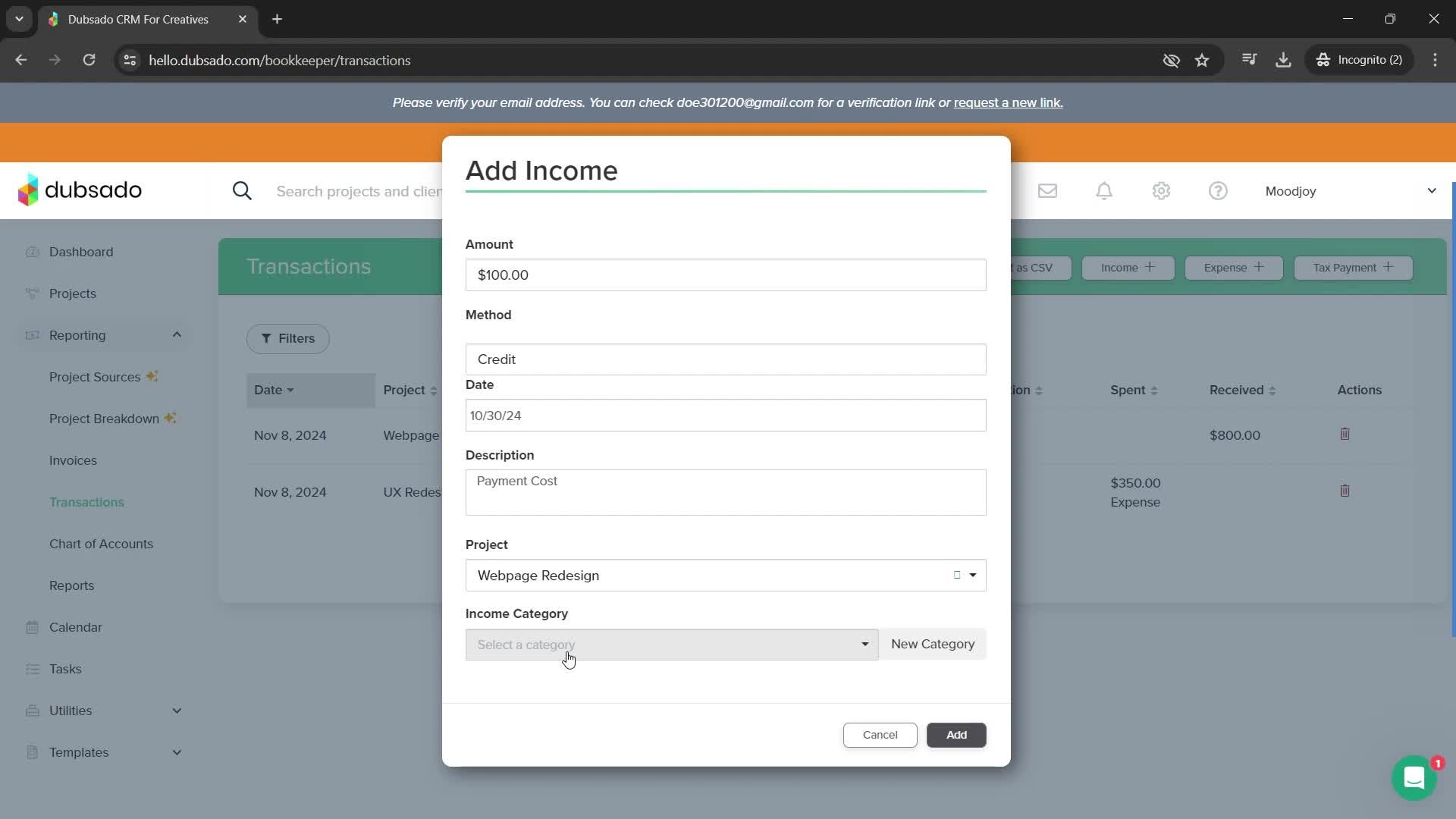Screen dimensions: 1456x819
Task: Click the Income + button
Action: [x=1128, y=268]
